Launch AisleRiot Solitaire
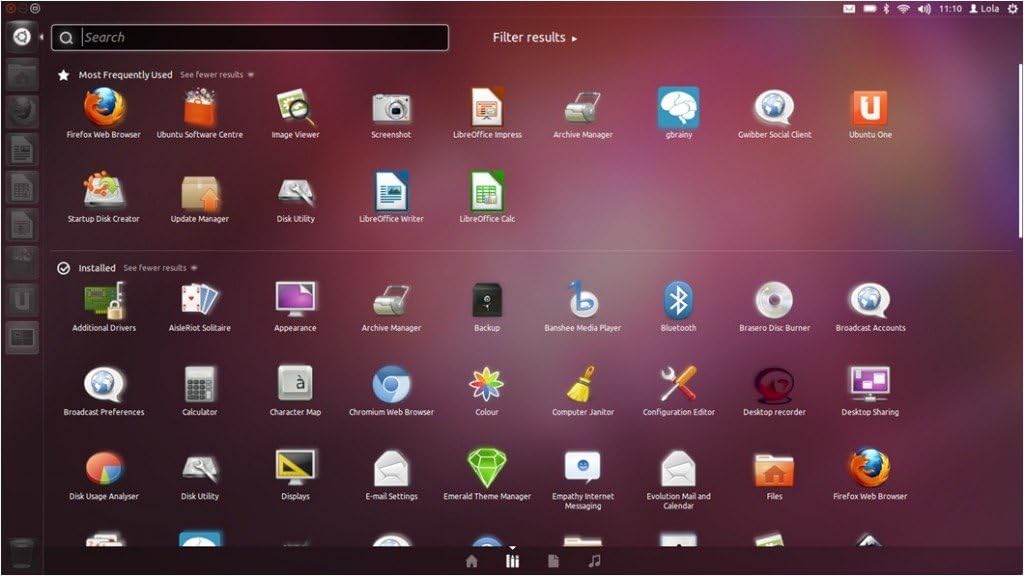Viewport: 1024px width, 576px height. (x=200, y=300)
